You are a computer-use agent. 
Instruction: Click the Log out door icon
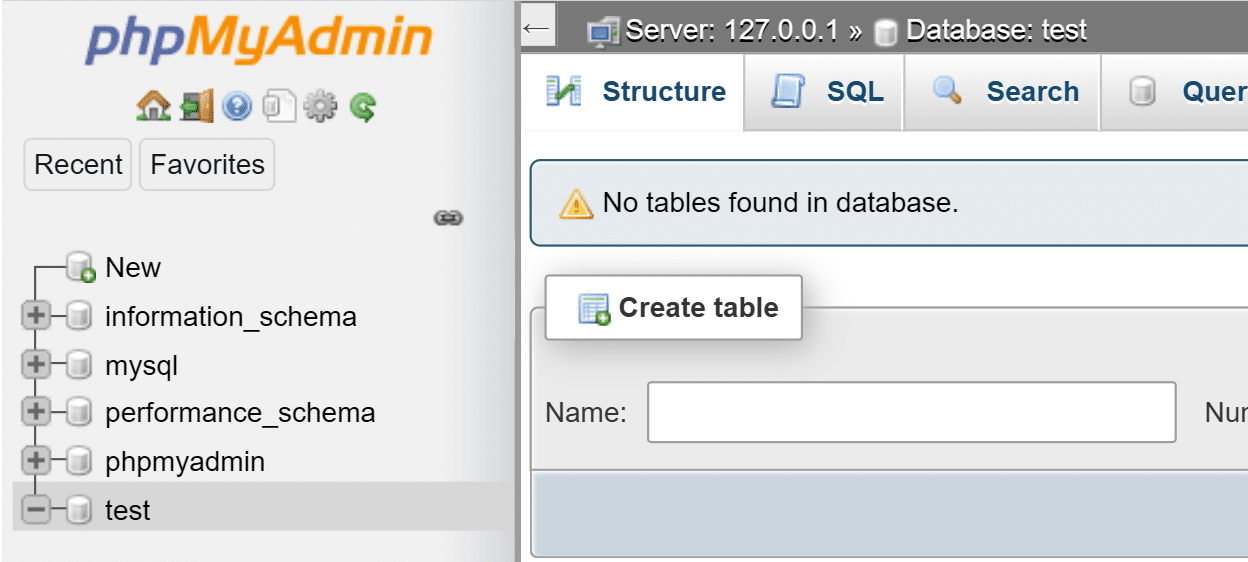(x=196, y=106)
